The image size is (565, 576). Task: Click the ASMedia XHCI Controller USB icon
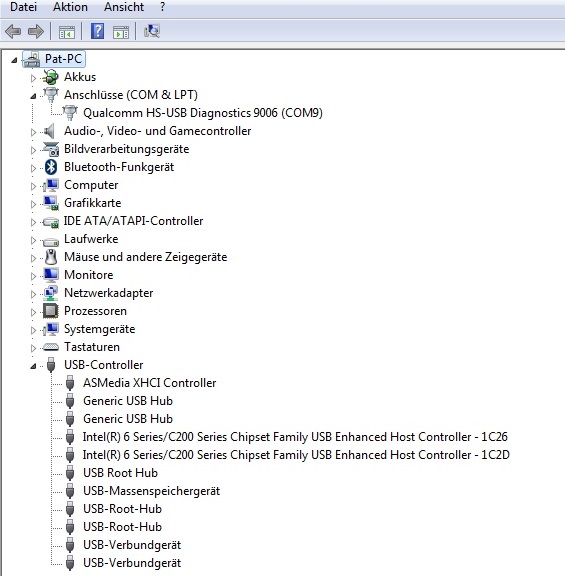coord(70,383)
